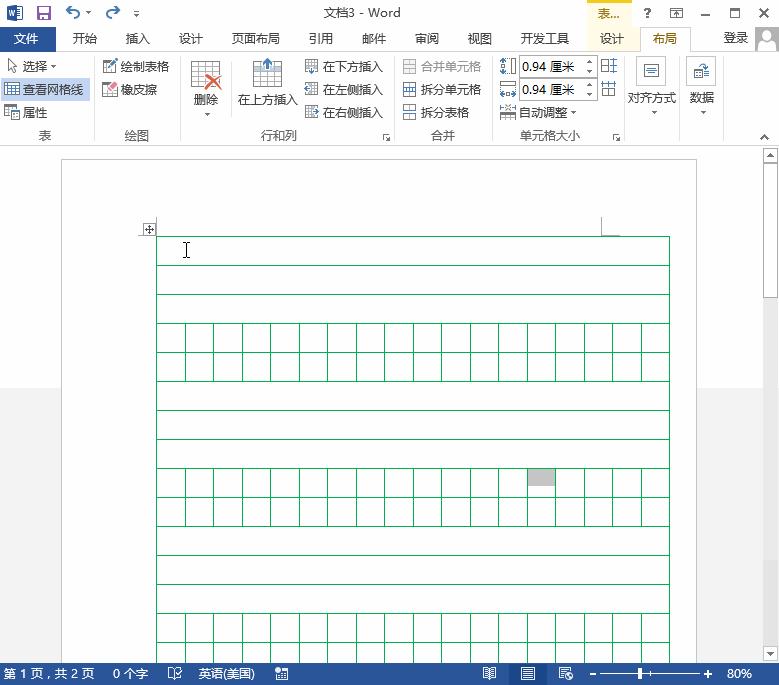The width and height of the screenshot is (779, 685).
Task: Click Insert Below (在下方插入)
Action: [343, 66]
